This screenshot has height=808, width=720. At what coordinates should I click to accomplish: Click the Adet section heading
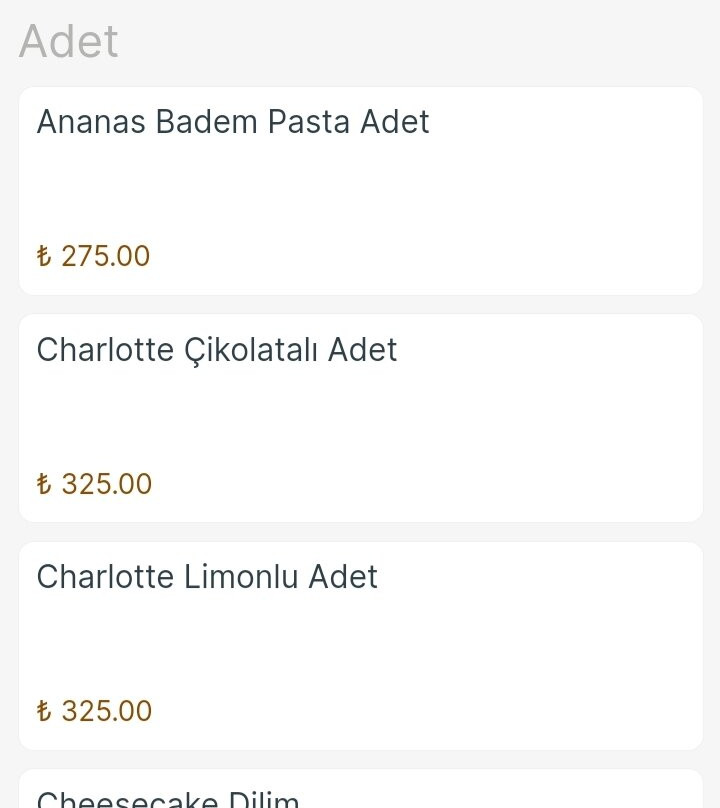[68, 42]
